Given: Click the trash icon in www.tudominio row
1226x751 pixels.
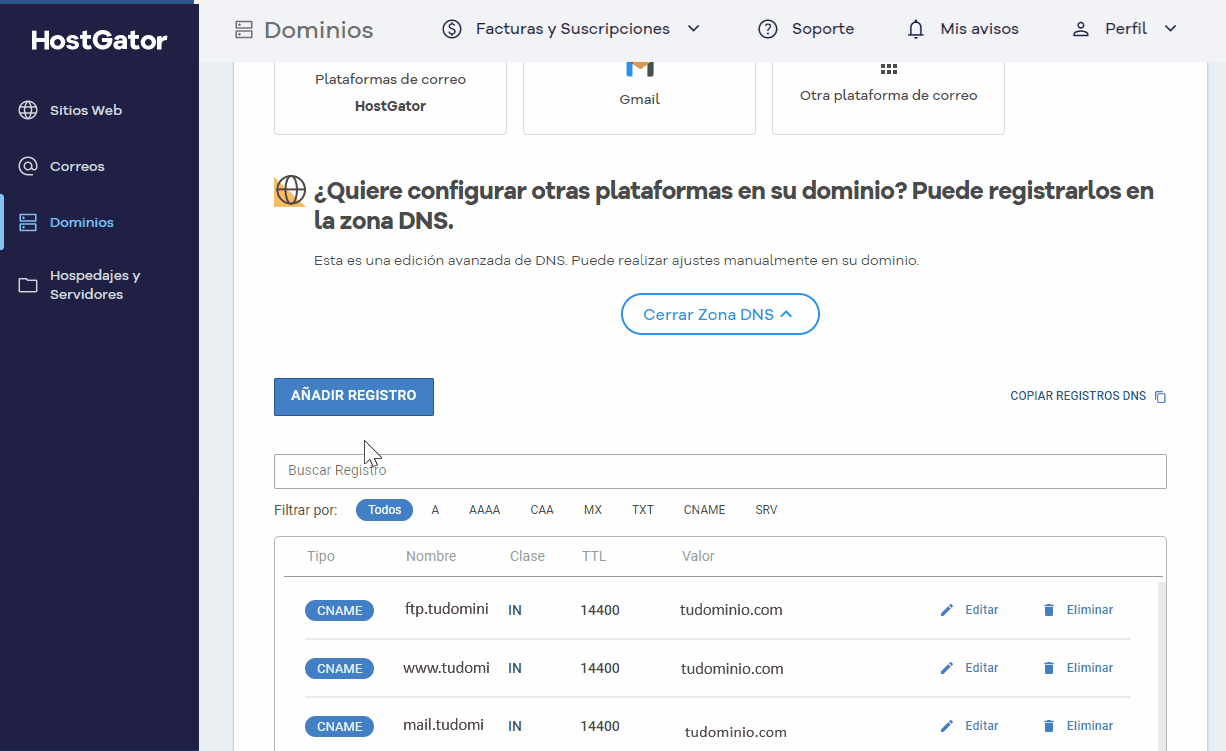Looking at the screenshot, I should pos(1049,668).
